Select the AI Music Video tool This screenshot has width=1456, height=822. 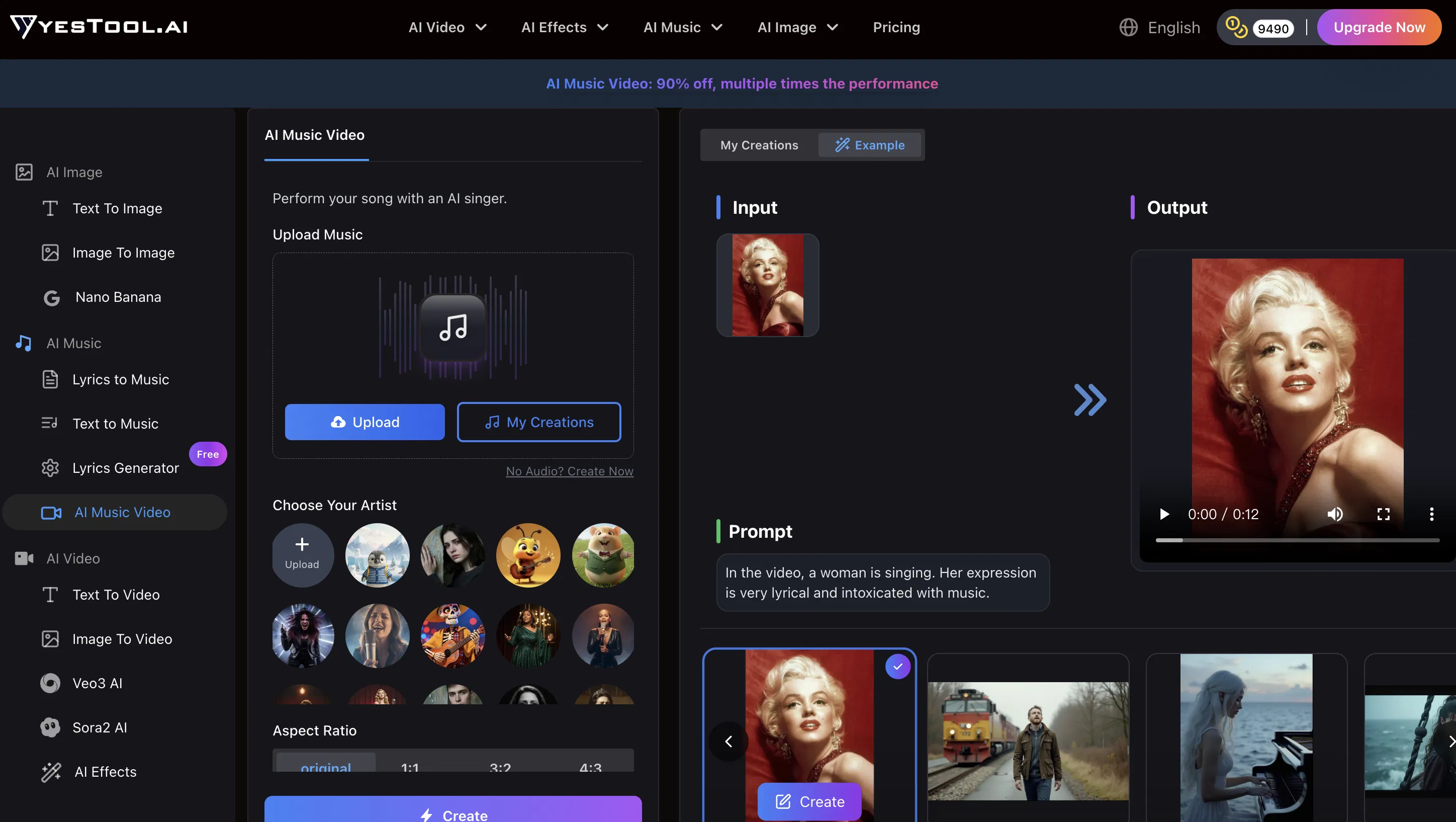click(x=122, y=512)
